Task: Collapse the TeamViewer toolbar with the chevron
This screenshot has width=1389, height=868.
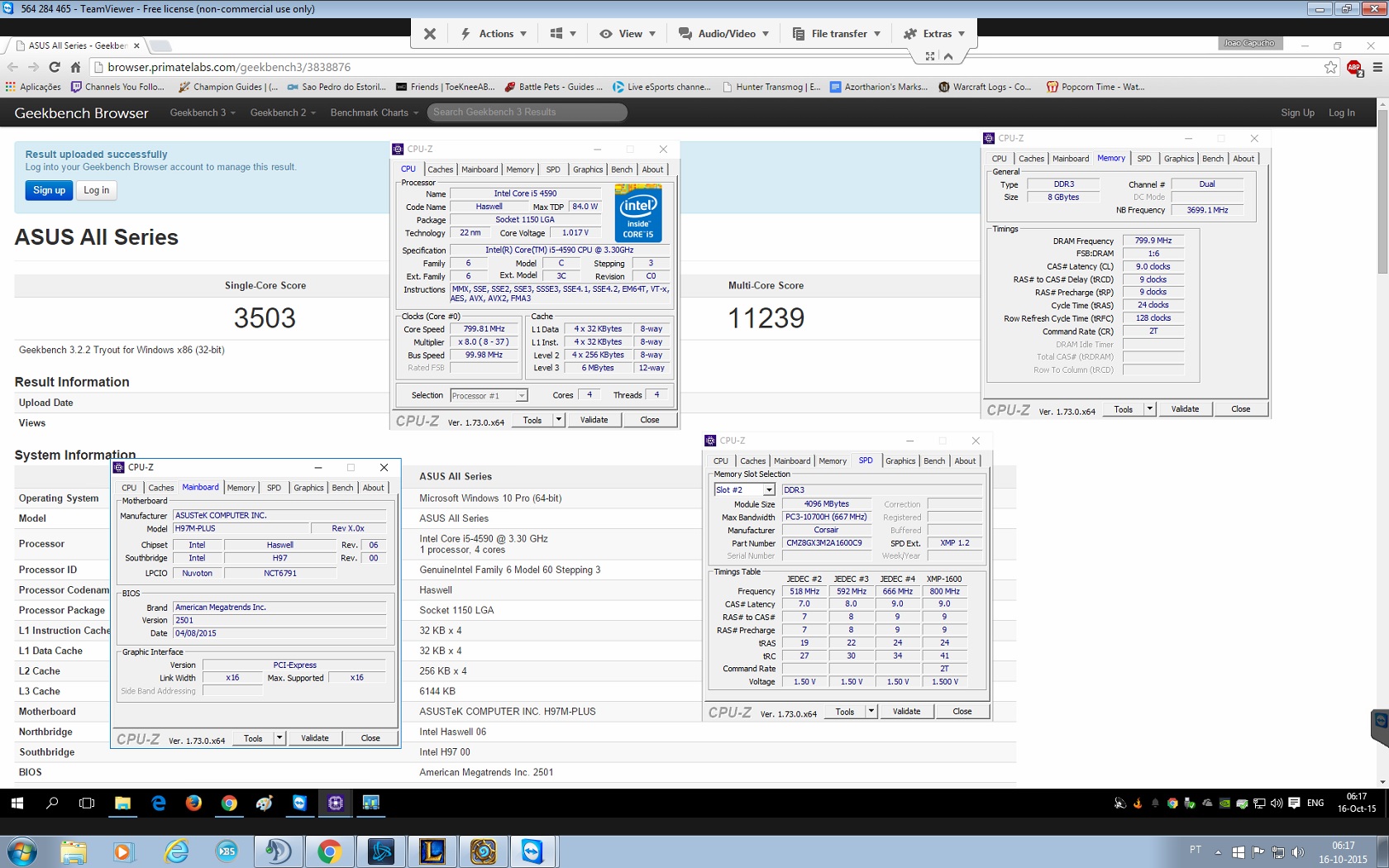Action: point(948,56)
